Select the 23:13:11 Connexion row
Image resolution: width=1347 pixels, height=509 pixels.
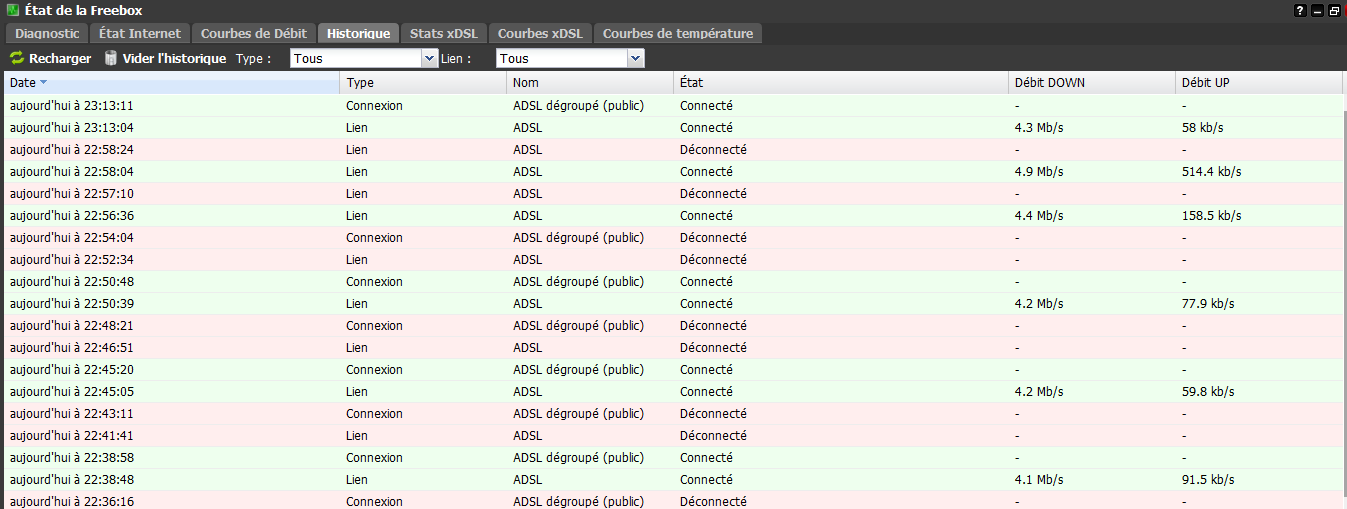(400, 105)
